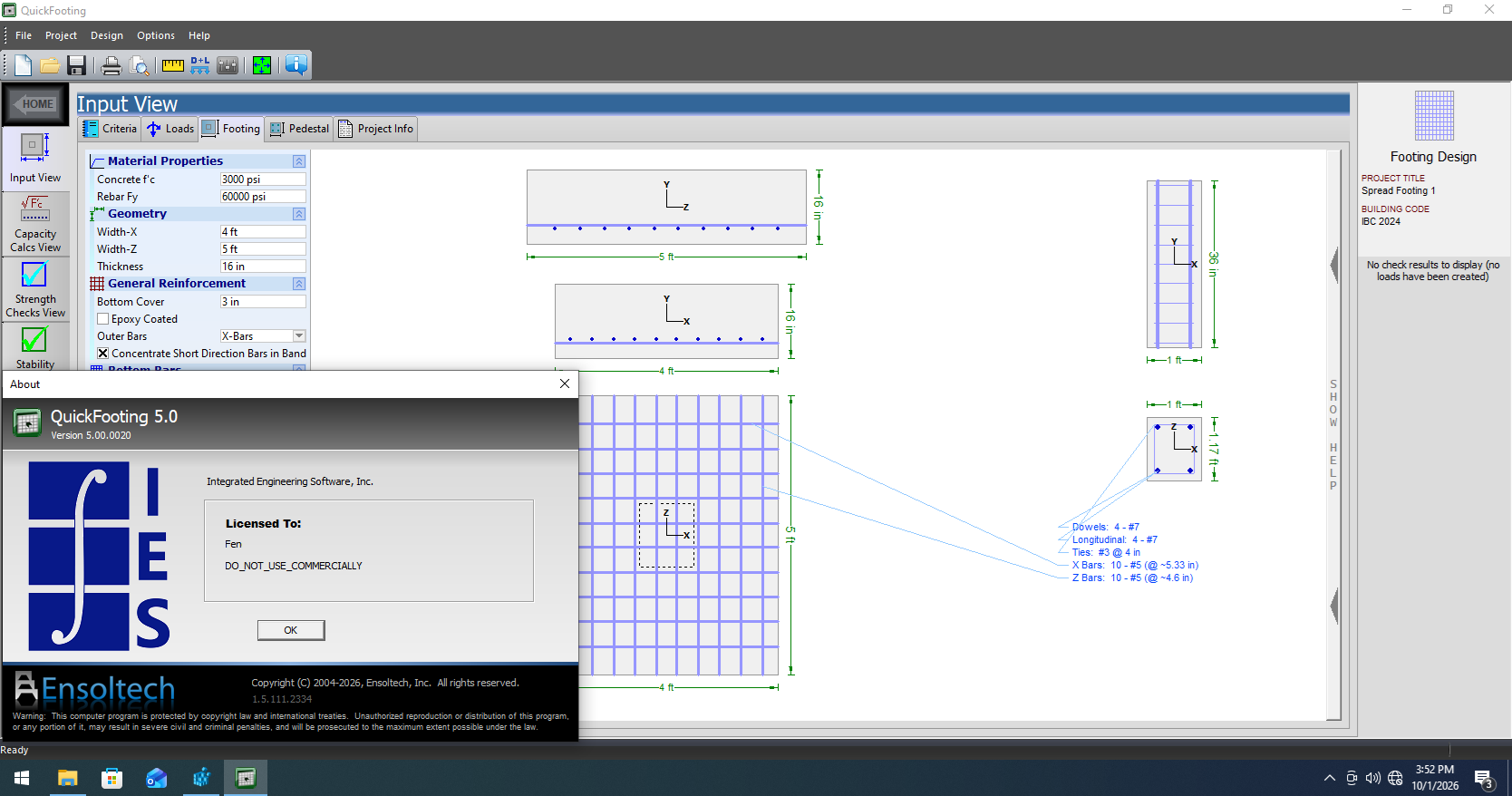
Task: Switch to the Footing tab
Action: [x=231, y=129]
